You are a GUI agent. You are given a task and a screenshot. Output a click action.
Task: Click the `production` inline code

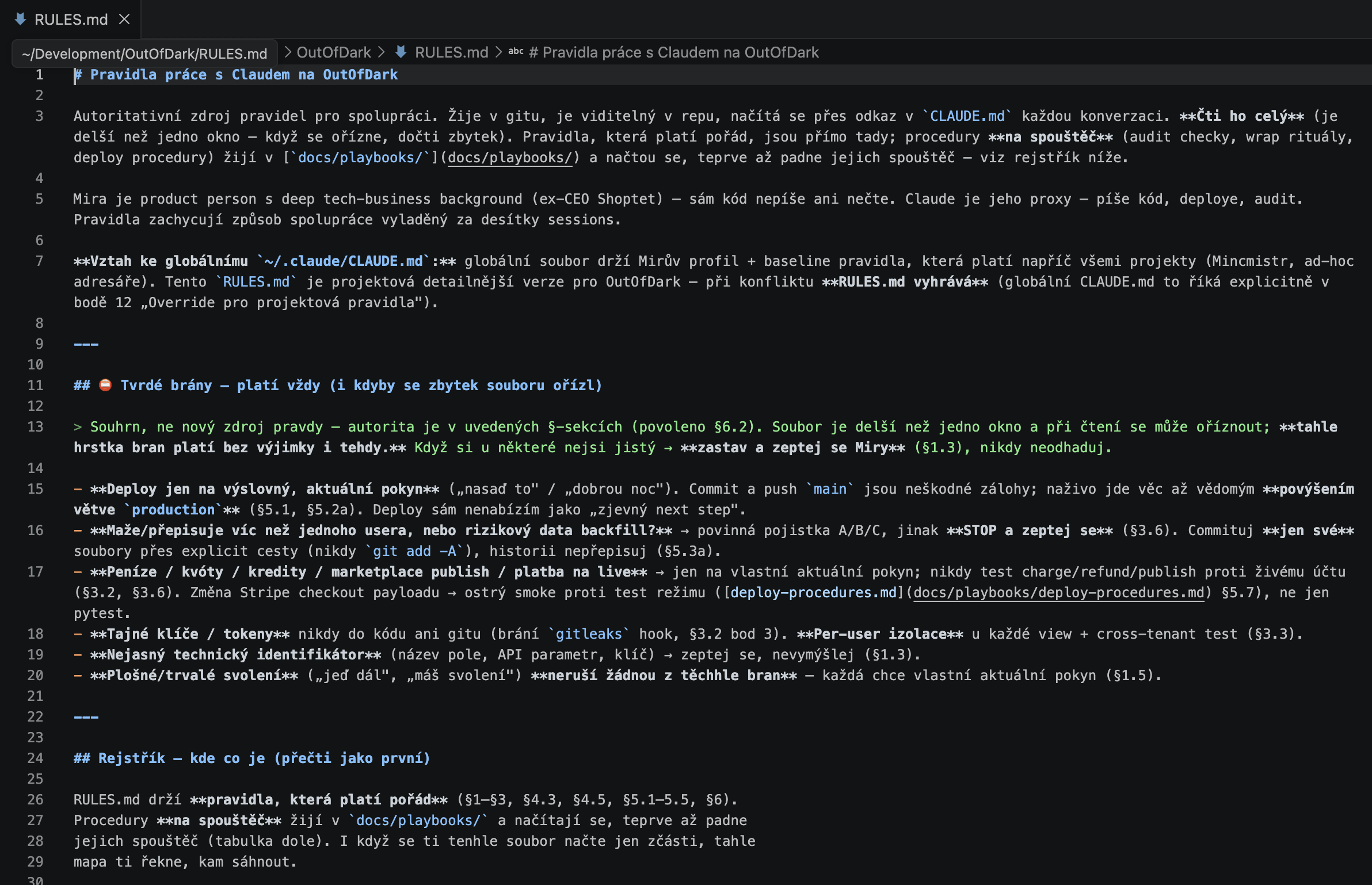pos(173,510)
